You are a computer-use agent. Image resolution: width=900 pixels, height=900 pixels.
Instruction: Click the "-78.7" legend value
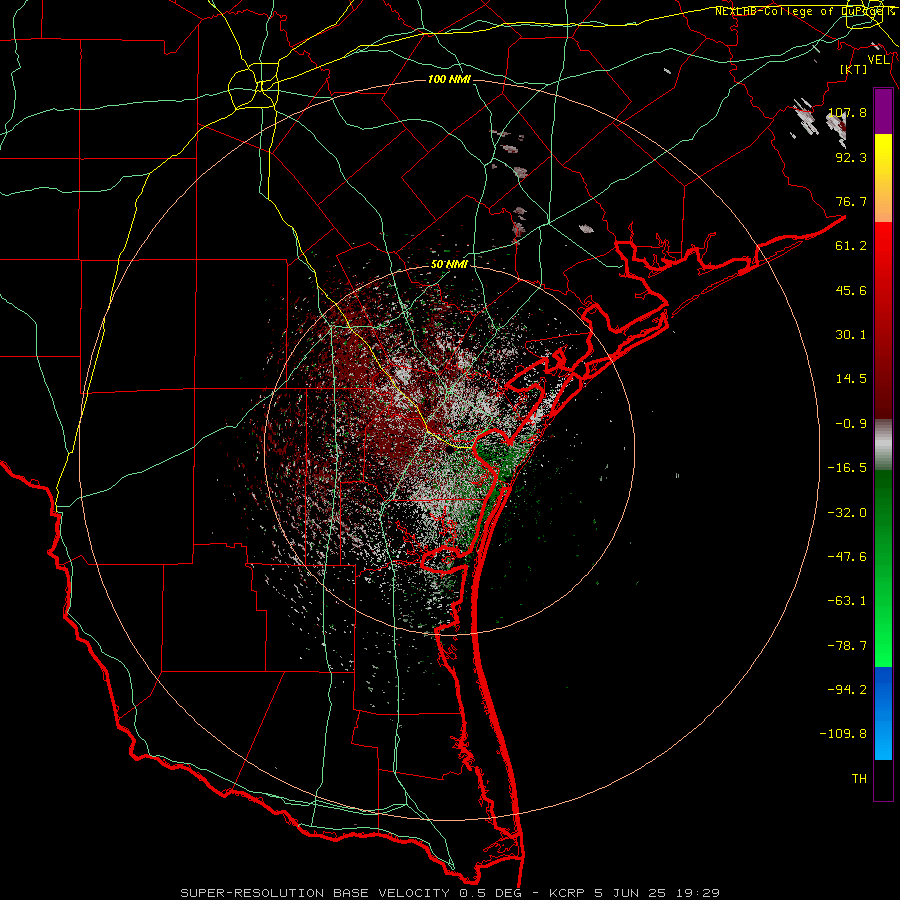point(847,646)
